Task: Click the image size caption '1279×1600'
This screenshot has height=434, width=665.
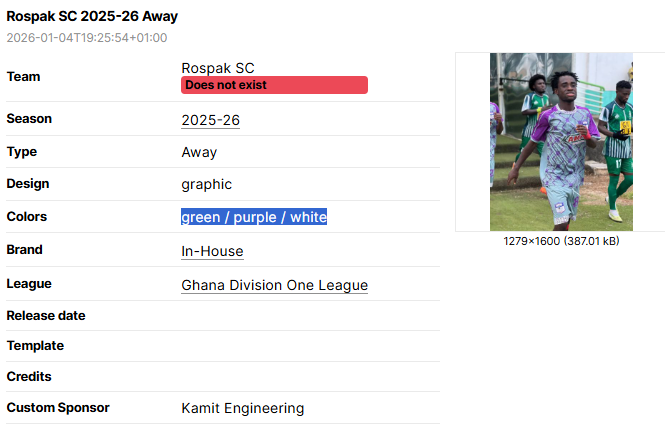Action: 561,241
